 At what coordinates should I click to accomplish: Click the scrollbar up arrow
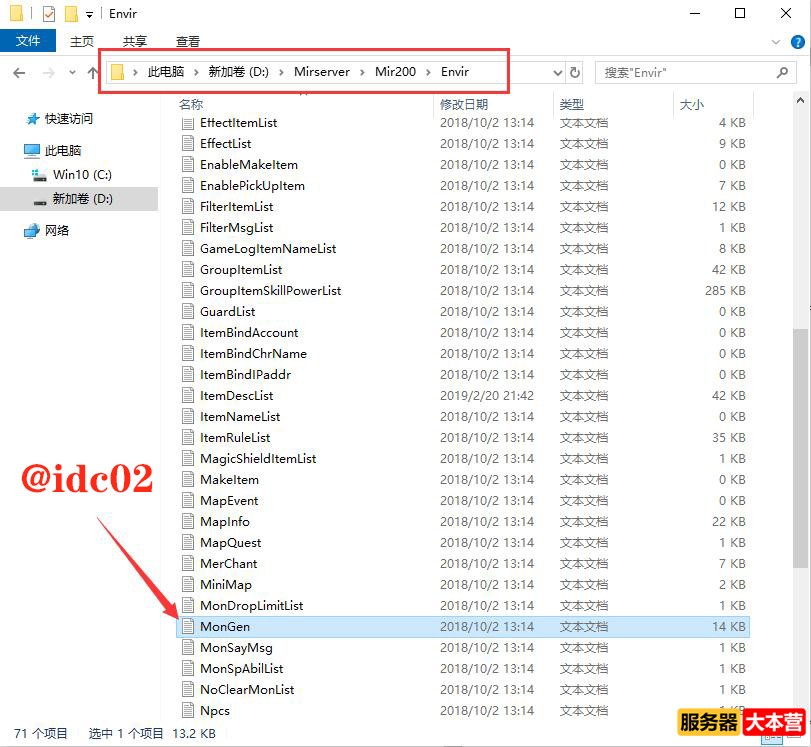[x=801, y=100]
